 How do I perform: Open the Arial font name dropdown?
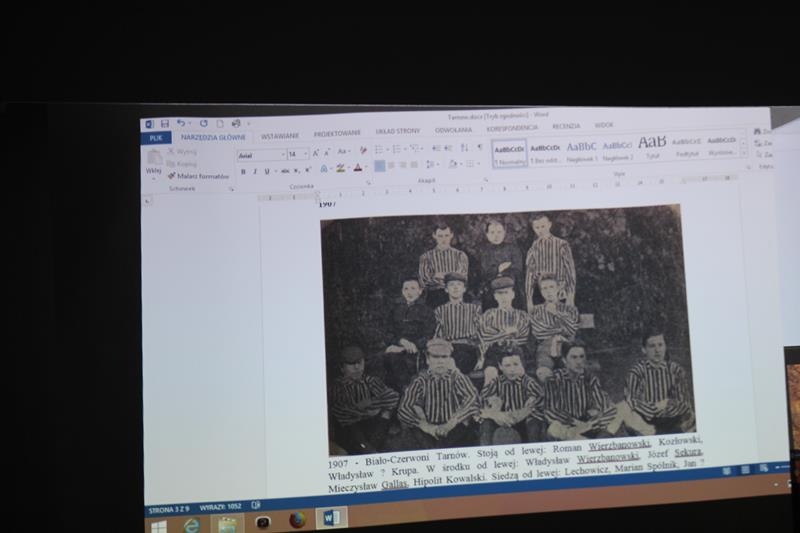tap(260, 155)
